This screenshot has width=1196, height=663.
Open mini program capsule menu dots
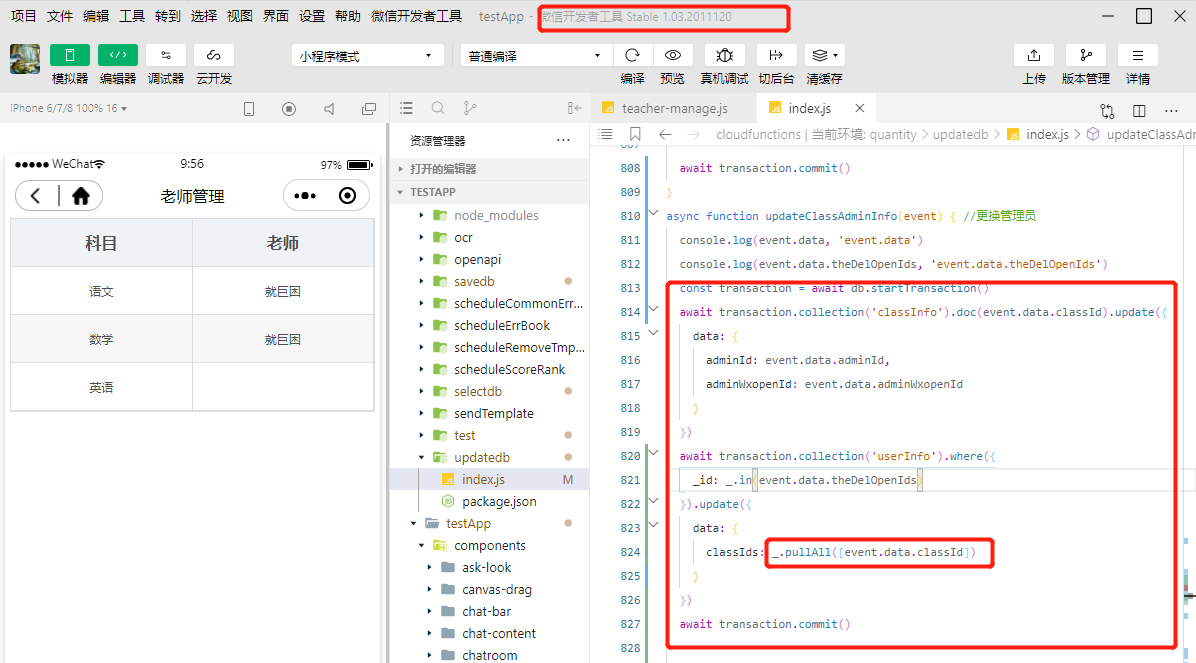(x=304, y=196)
